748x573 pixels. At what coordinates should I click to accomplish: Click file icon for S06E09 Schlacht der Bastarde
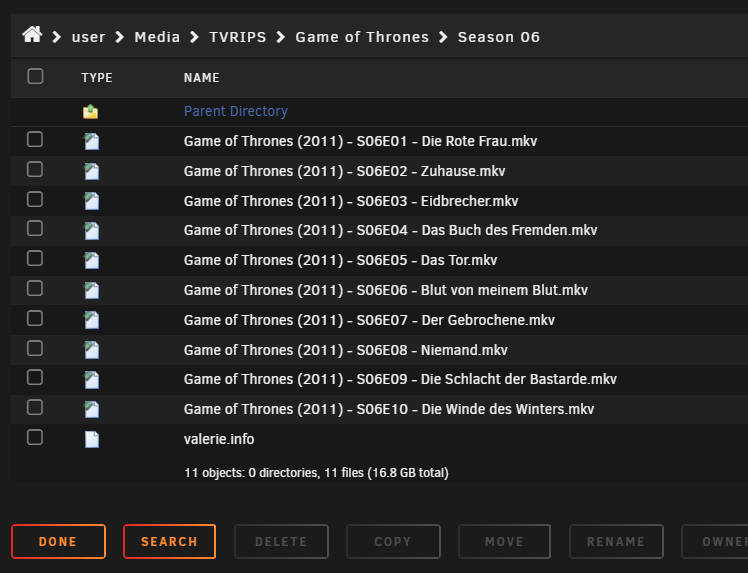click(92, 380)
